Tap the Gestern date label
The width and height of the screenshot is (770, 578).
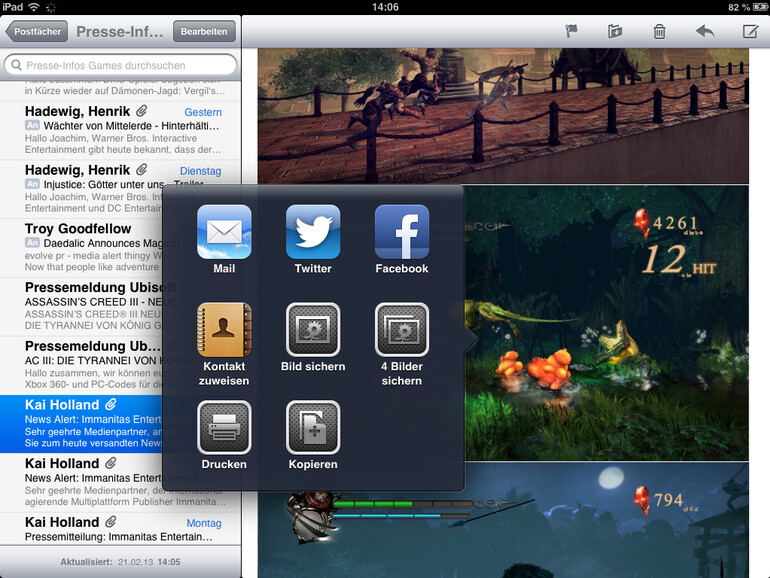[203, 112]
